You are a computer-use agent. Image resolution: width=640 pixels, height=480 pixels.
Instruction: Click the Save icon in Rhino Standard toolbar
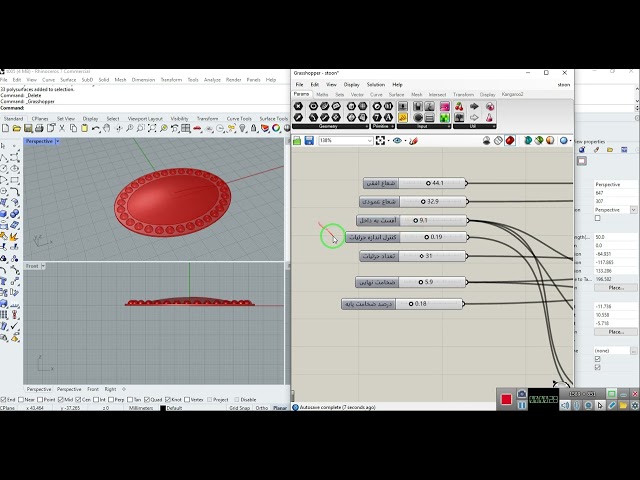coord(28,128)
